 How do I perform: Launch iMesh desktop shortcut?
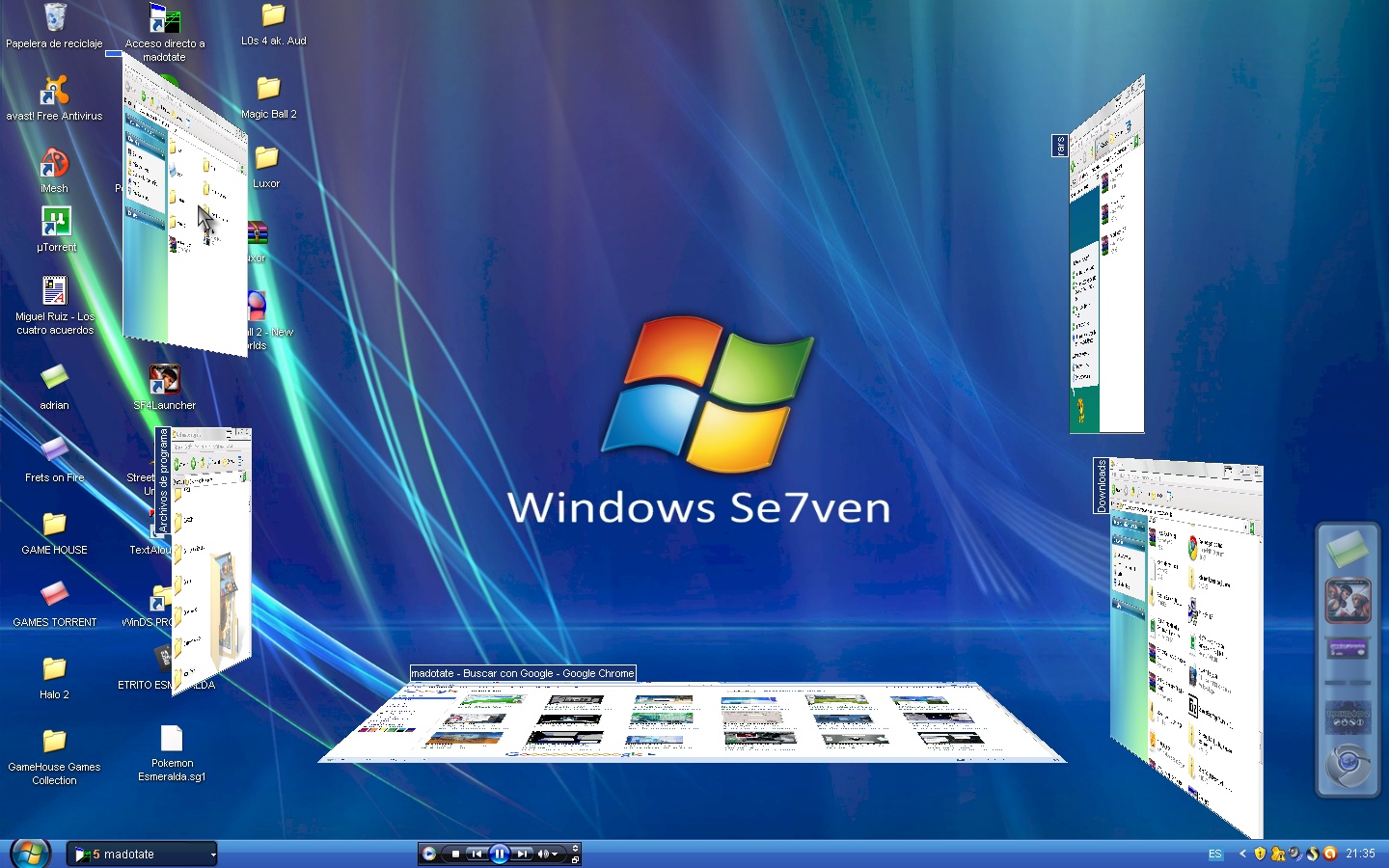pyautogui.click(x=54, y=171)
